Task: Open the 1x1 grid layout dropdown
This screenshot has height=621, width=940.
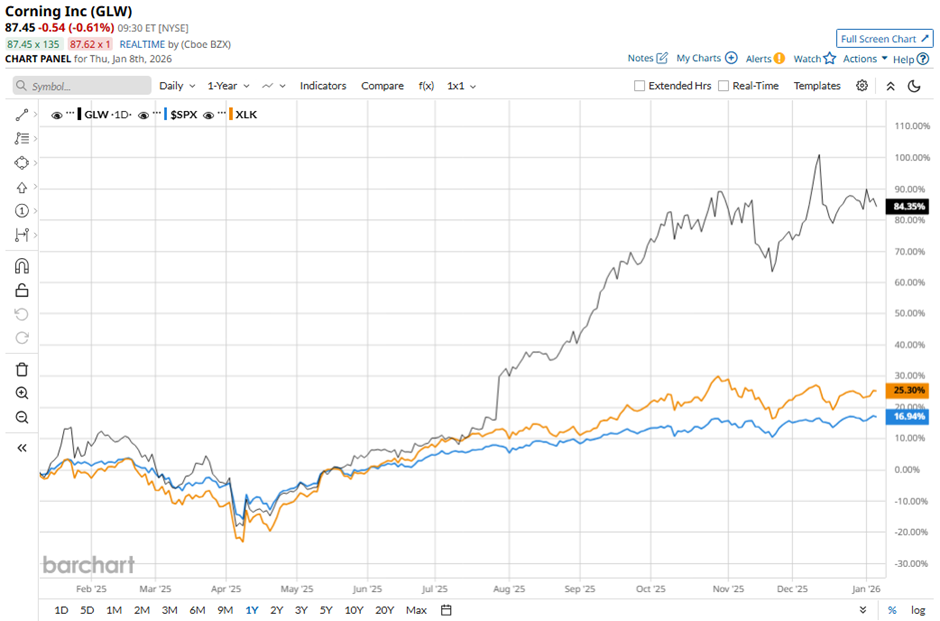Action: click(x=461, y=86)
